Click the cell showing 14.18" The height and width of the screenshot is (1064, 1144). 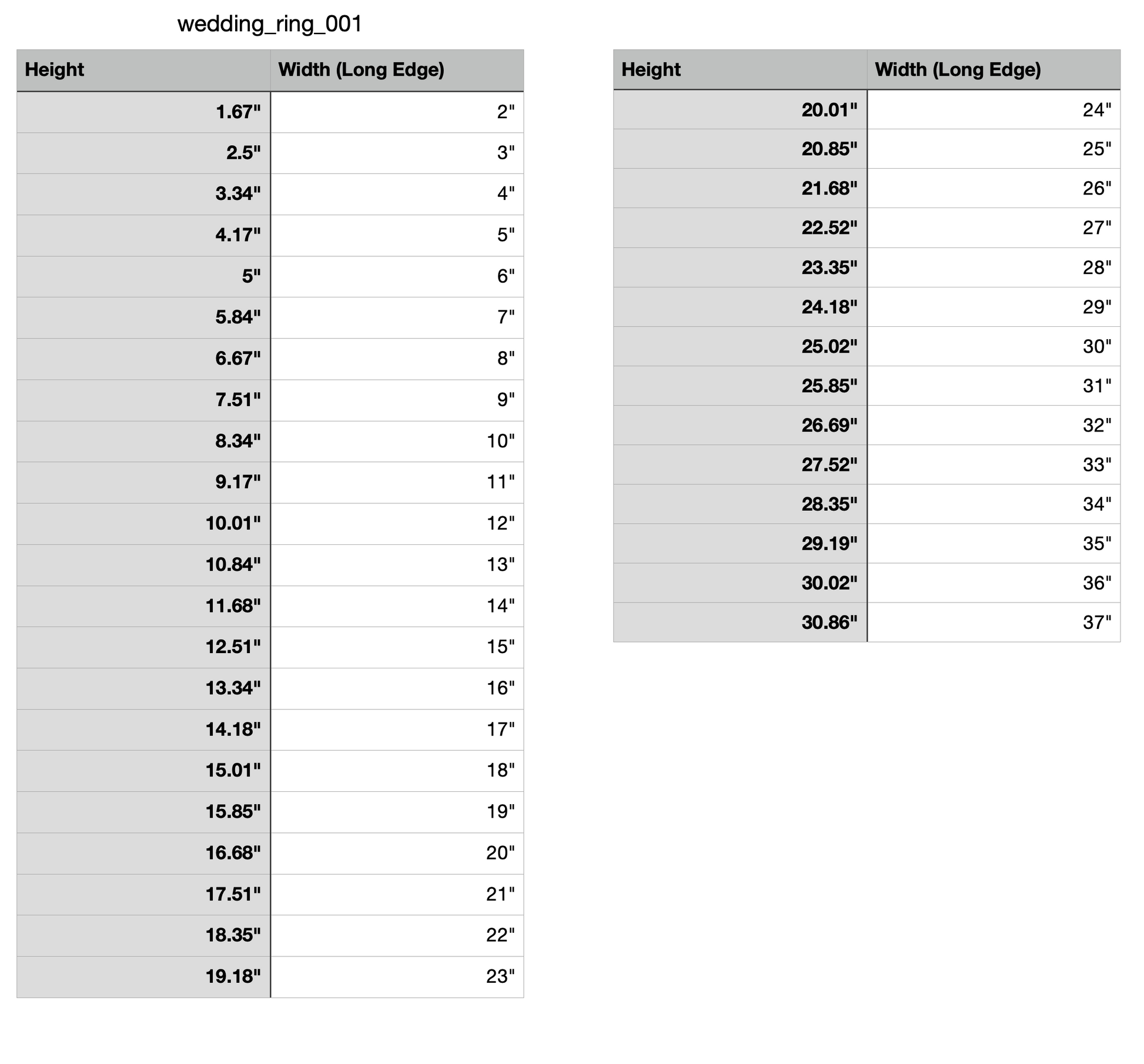(143, 730)
